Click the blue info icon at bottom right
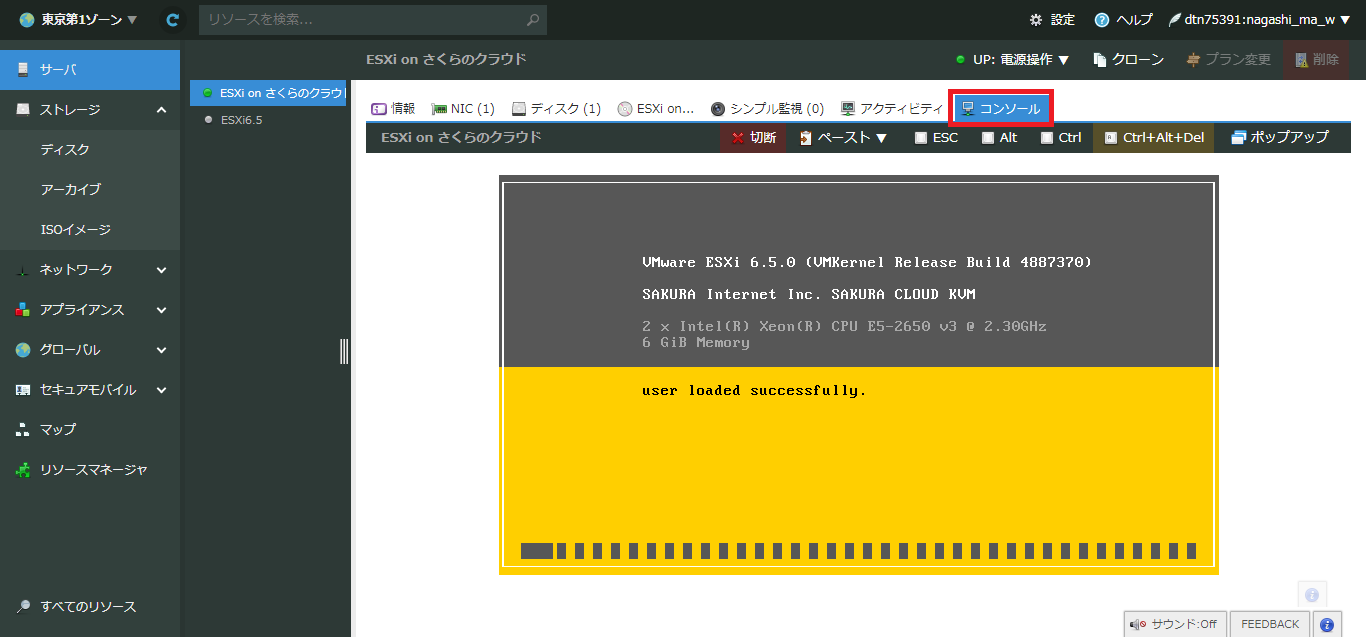The width and height of the screenshot is (1366, 637). [x=1327, y=624]
